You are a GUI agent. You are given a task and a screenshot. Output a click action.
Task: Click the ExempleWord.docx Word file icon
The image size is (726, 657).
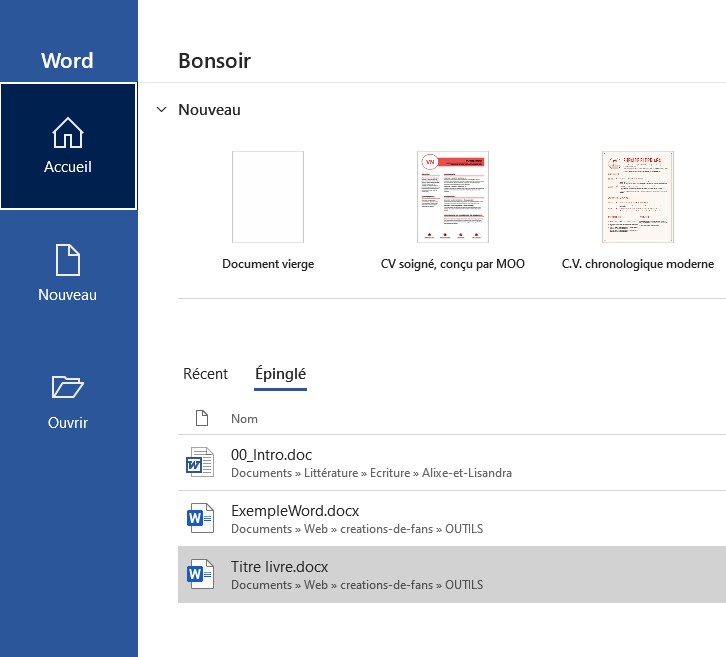coord(200,519)
